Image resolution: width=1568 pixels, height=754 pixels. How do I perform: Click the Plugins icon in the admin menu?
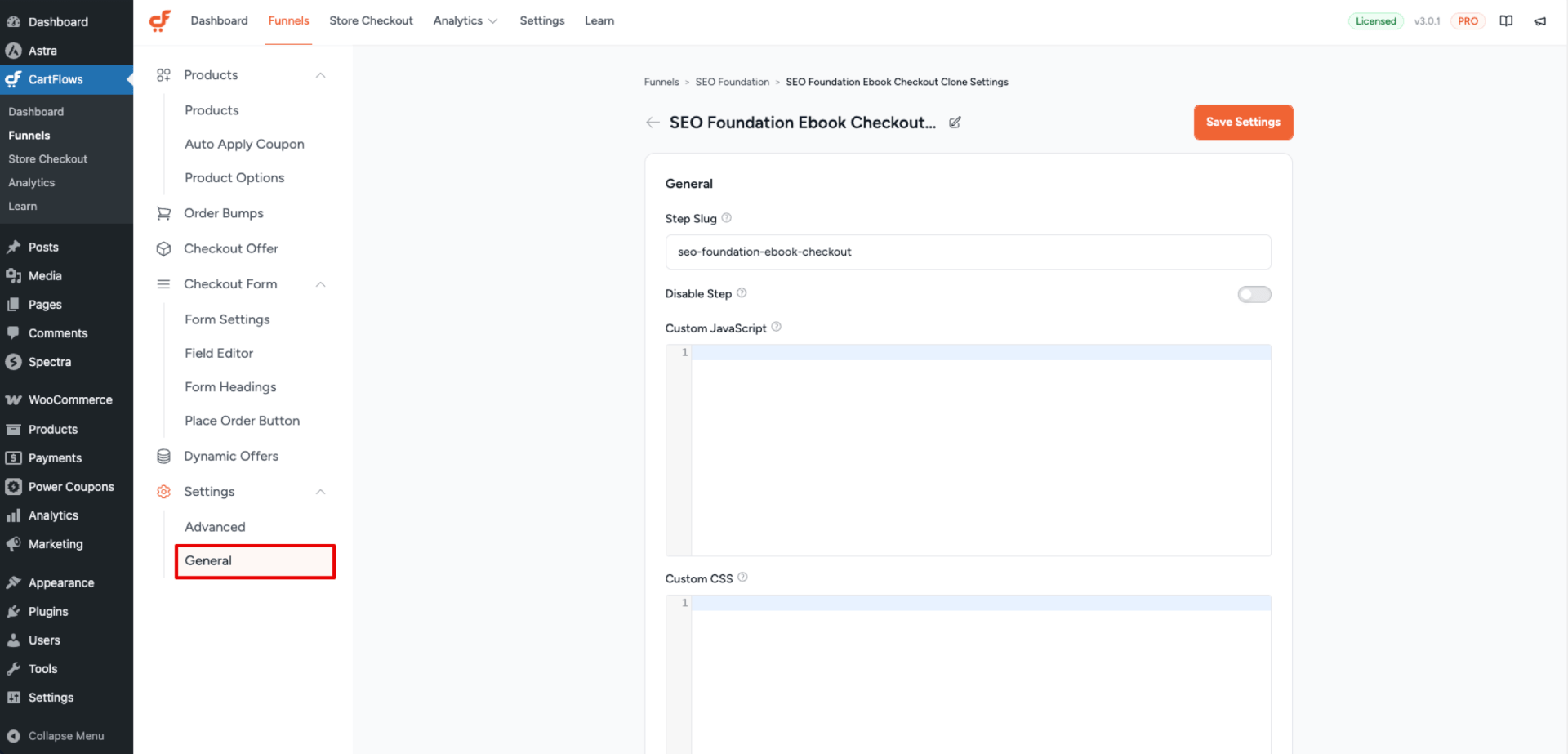[14, 612]
